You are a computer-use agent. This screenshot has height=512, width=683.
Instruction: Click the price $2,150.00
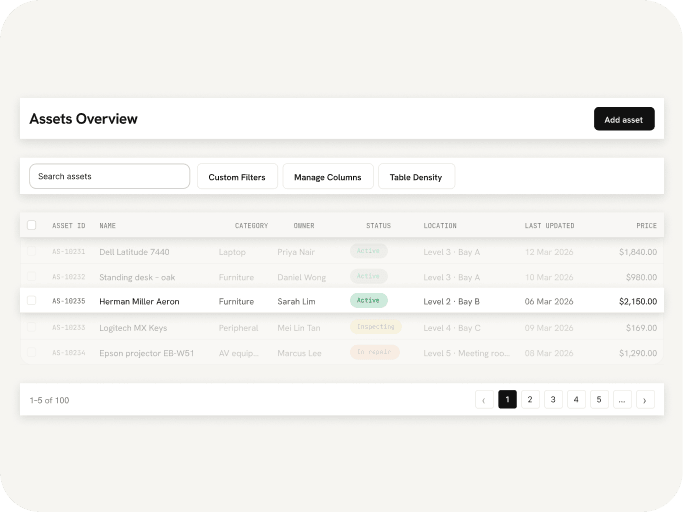(638, 302)
